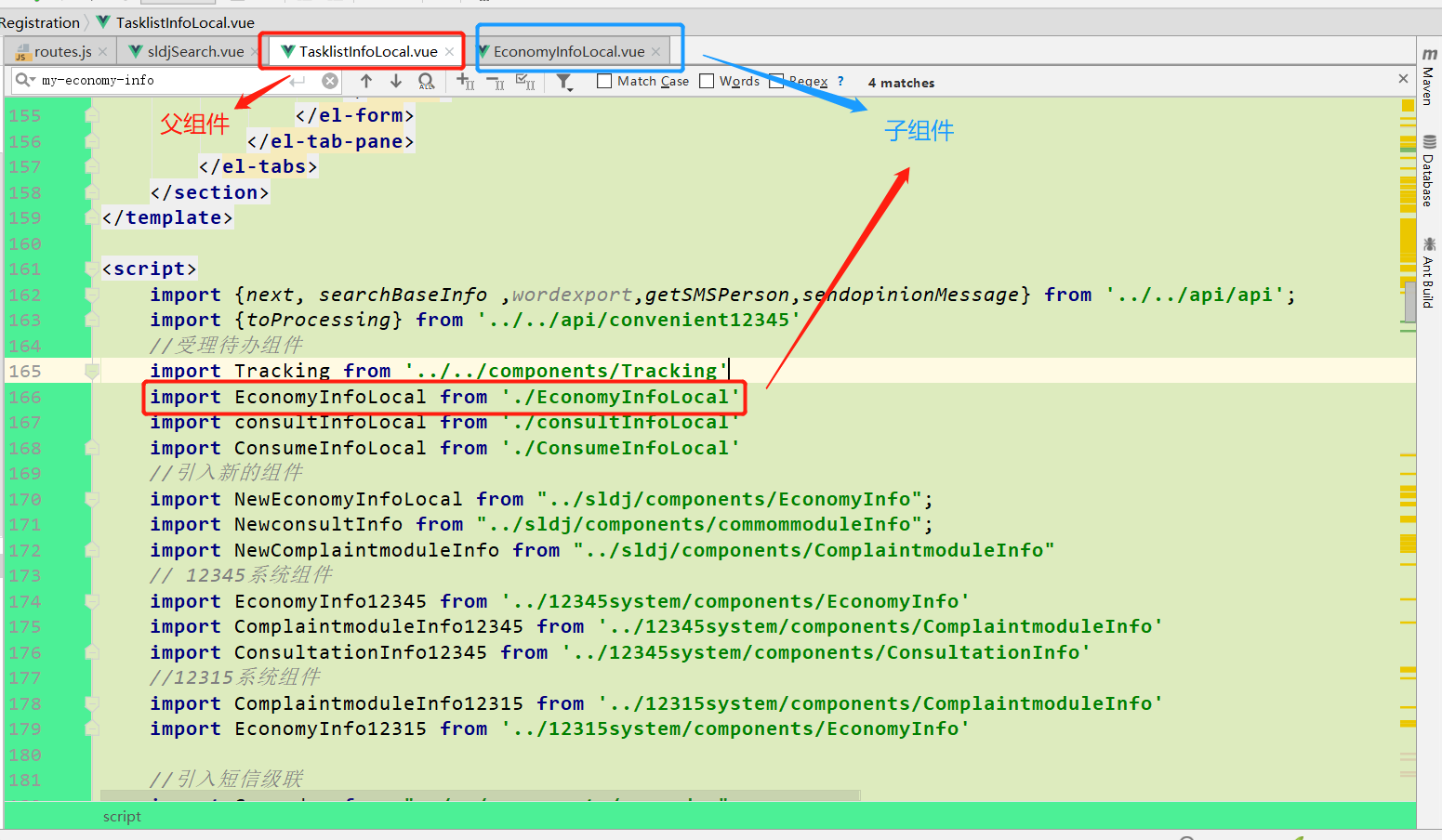Open the Maven tool window
The height and width of the screenshot is (840, 1442).
coord(1429,76)
